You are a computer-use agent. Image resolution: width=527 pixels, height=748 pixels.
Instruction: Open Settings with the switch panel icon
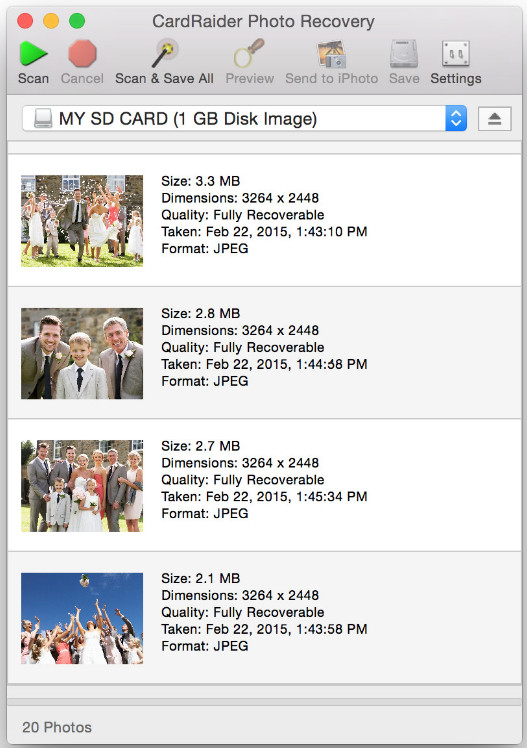coord(455,53)
